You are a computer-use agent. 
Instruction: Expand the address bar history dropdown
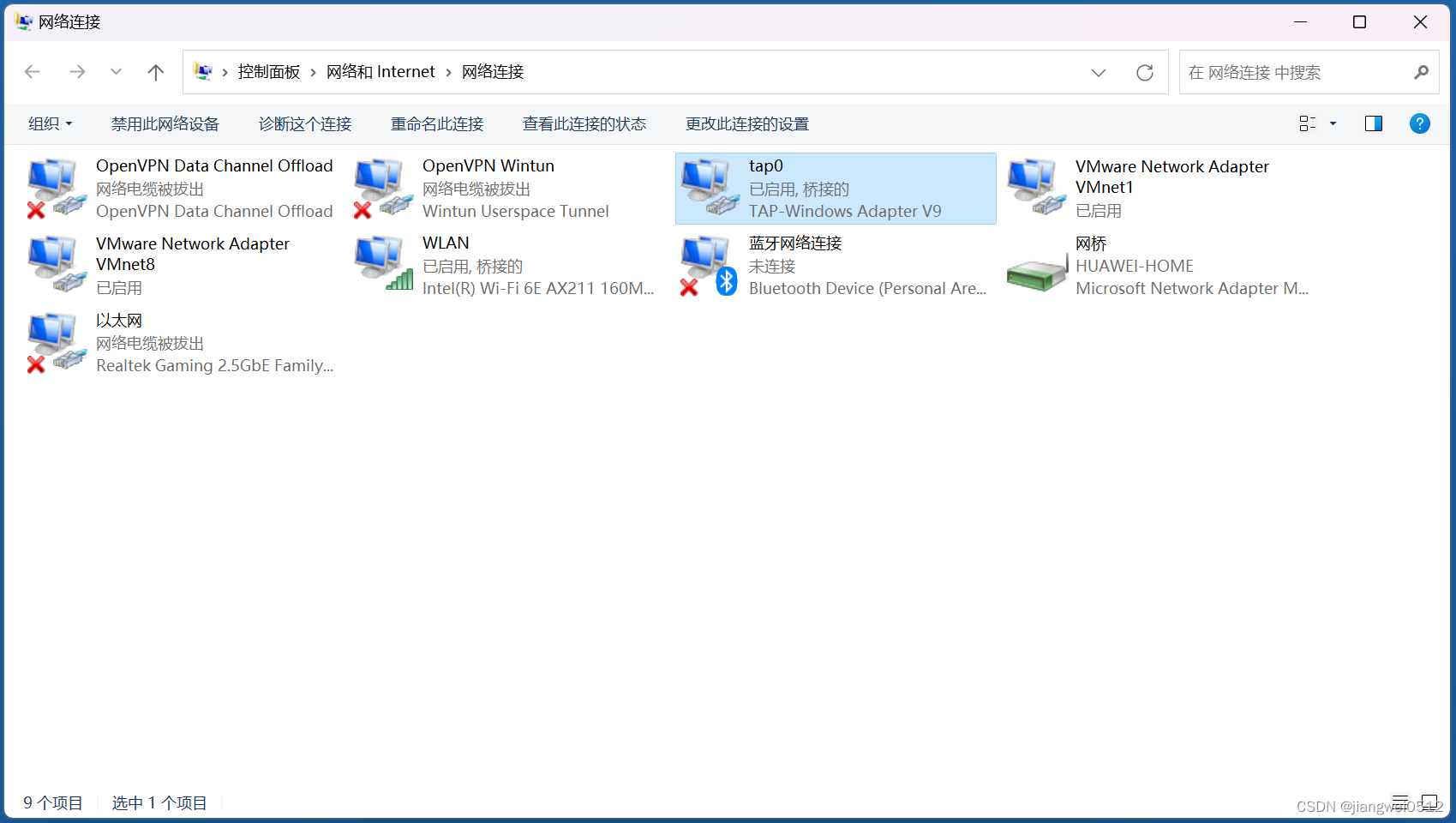(1099, 73)
